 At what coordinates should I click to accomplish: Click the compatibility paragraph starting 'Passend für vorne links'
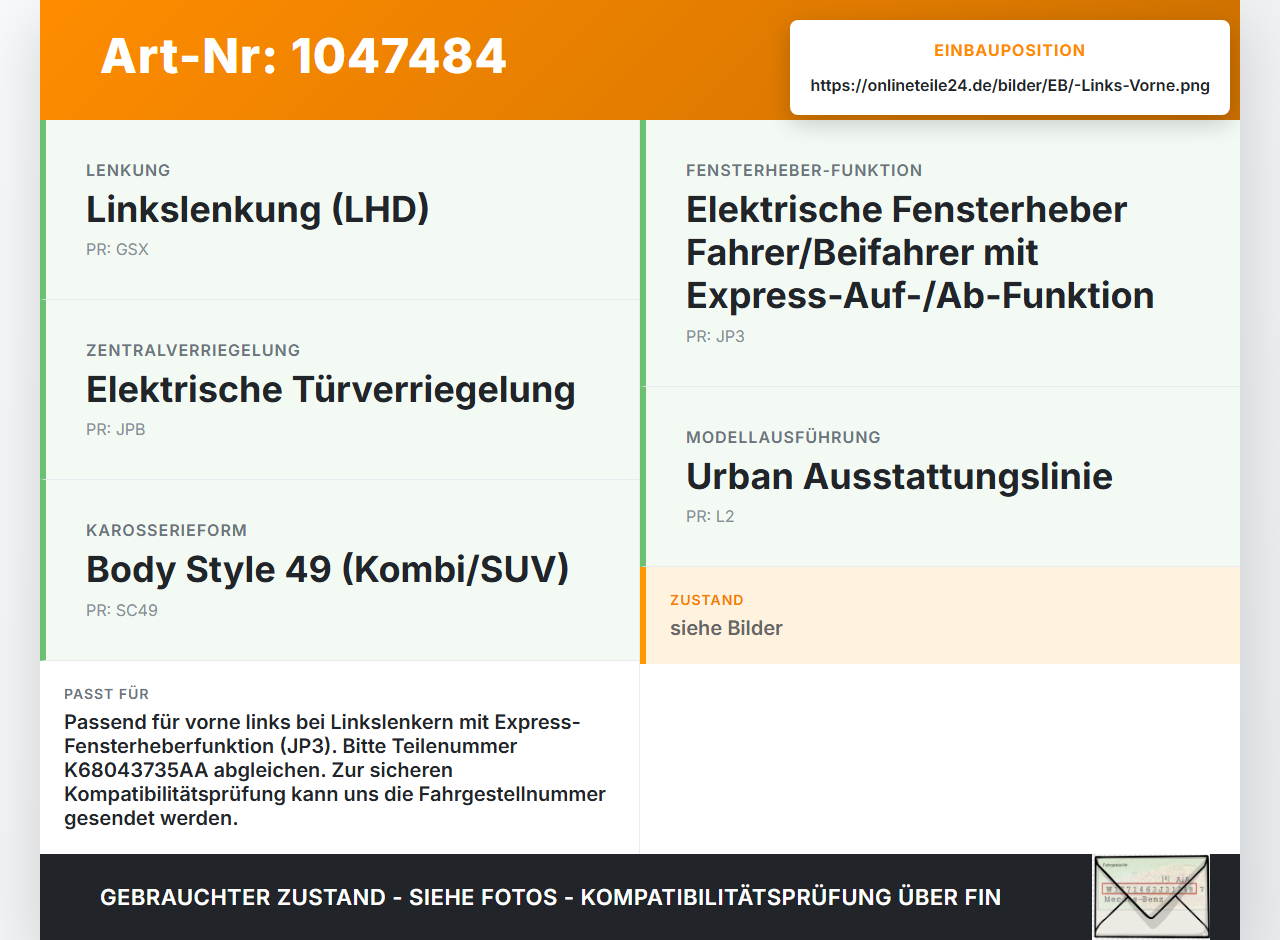click(335, 771)
